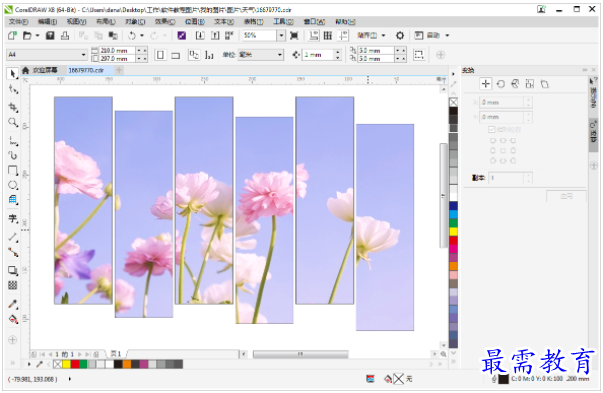Select the Rectangle tool
The image size is (603, 393).
[13, 170]
